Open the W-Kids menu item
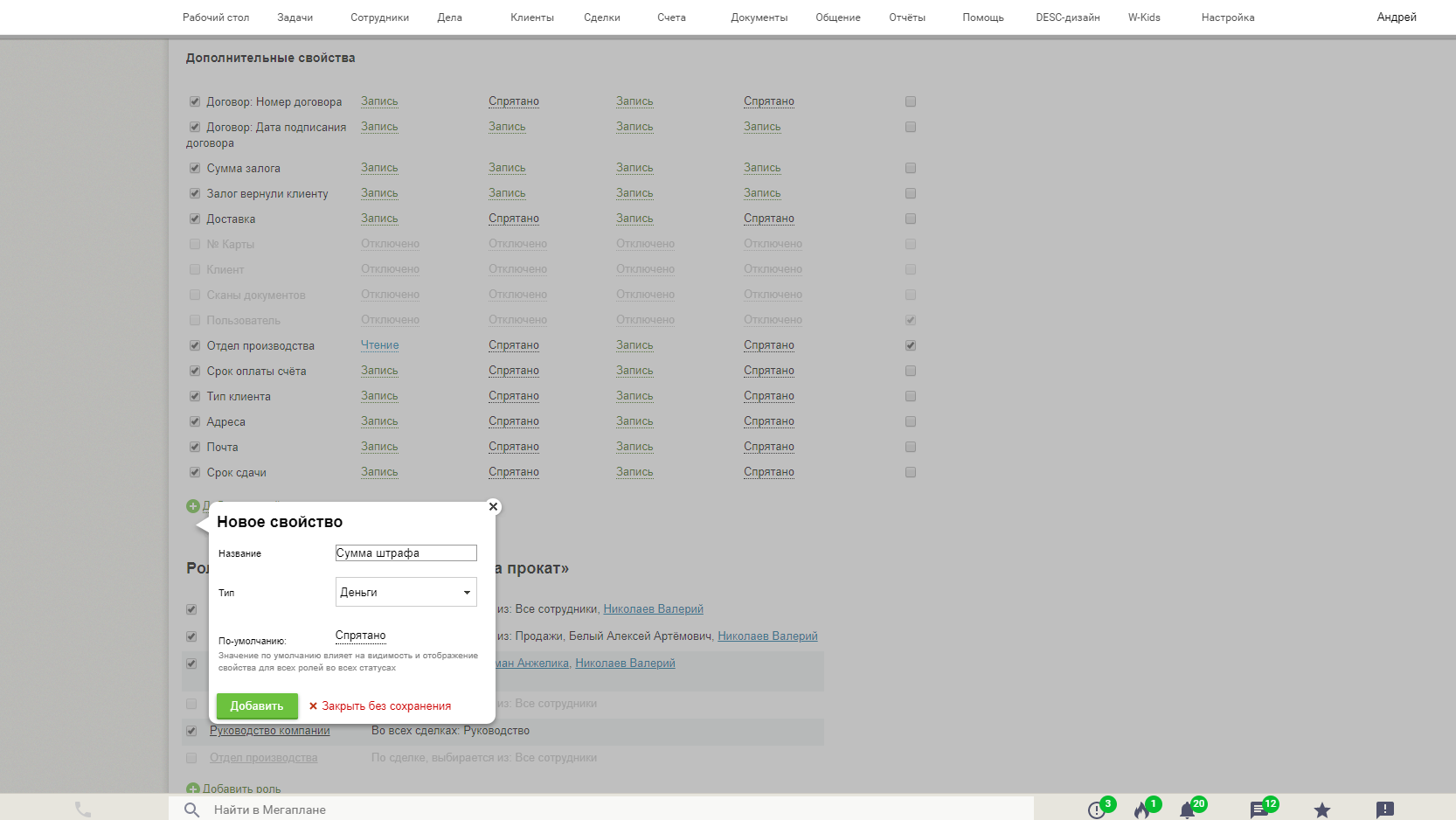 [1144, 17]
